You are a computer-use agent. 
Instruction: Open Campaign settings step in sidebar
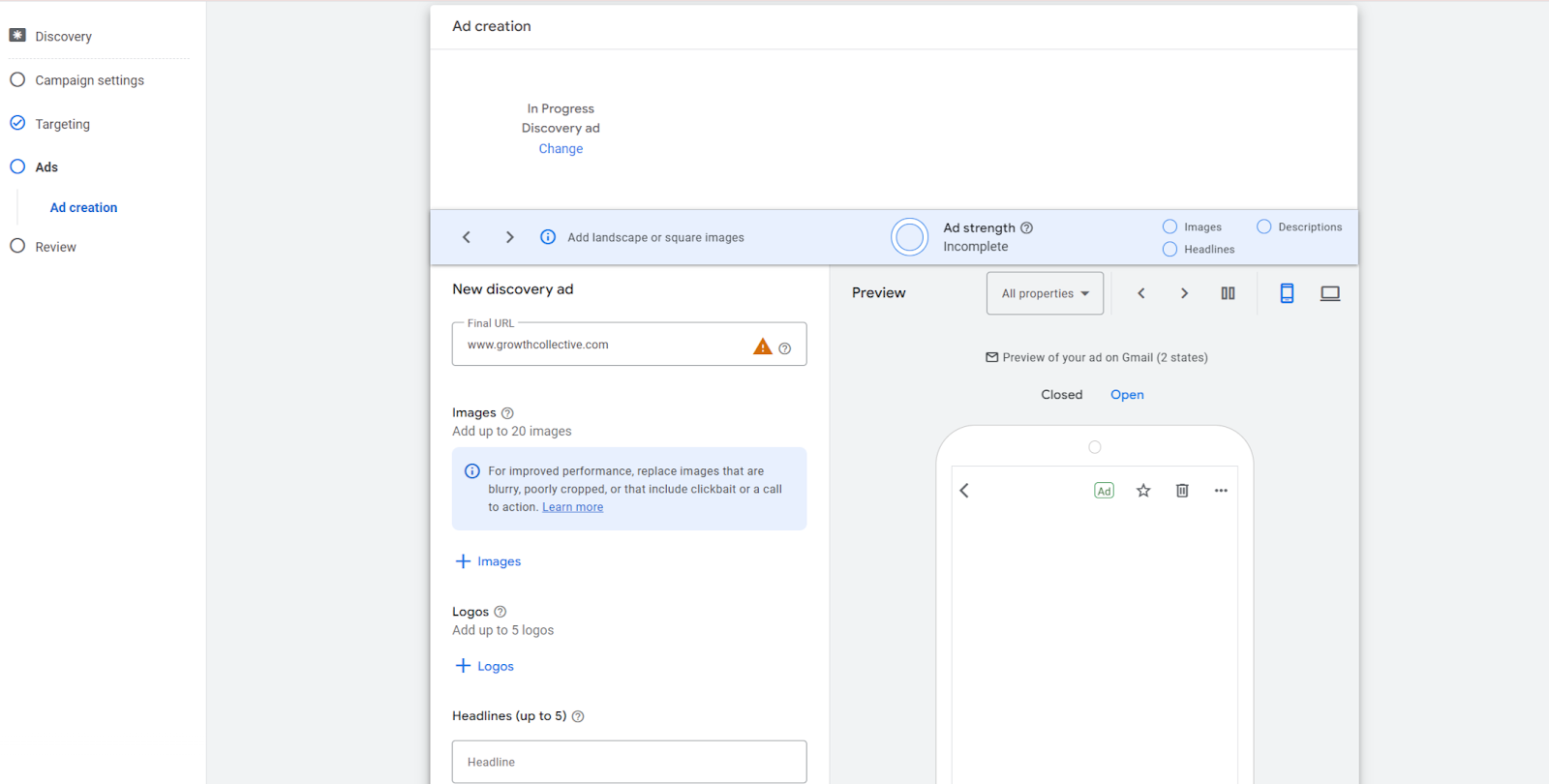[x=89, y=80]
